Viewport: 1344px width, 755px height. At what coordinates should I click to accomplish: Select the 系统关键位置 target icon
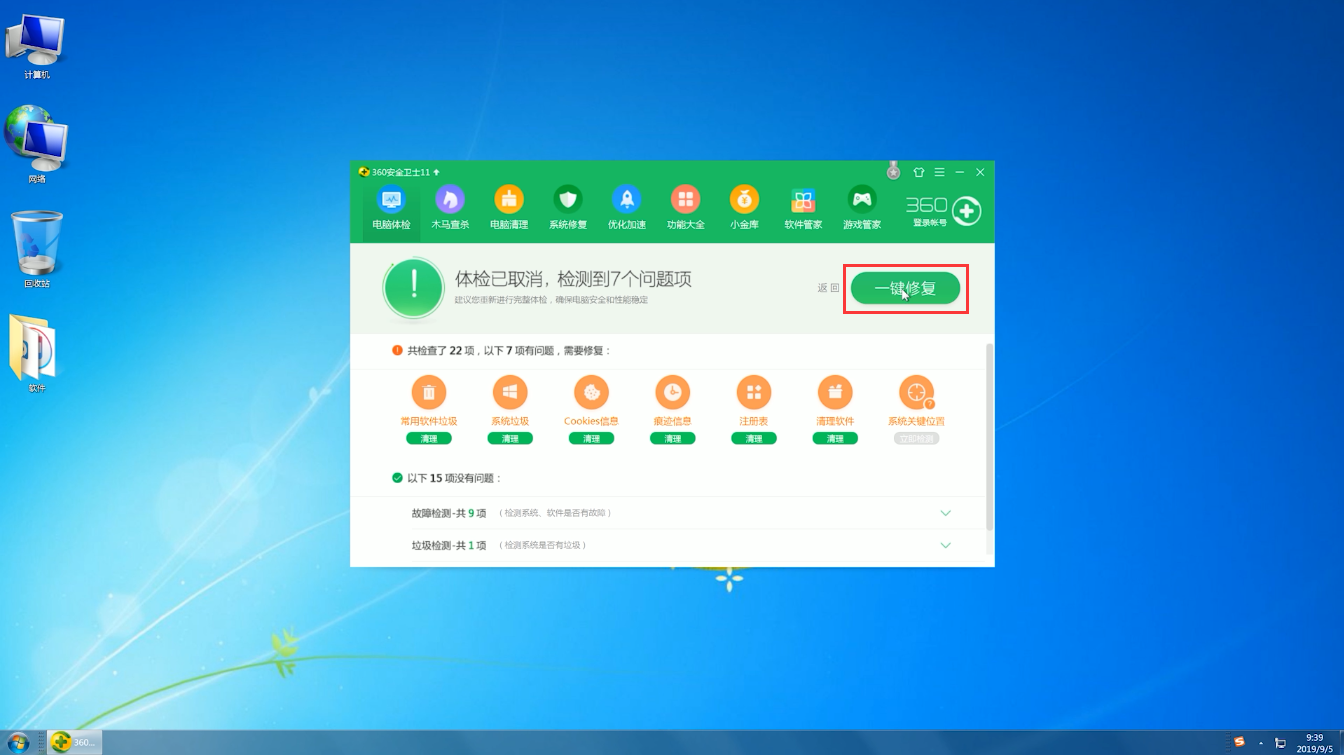[916, 392]
